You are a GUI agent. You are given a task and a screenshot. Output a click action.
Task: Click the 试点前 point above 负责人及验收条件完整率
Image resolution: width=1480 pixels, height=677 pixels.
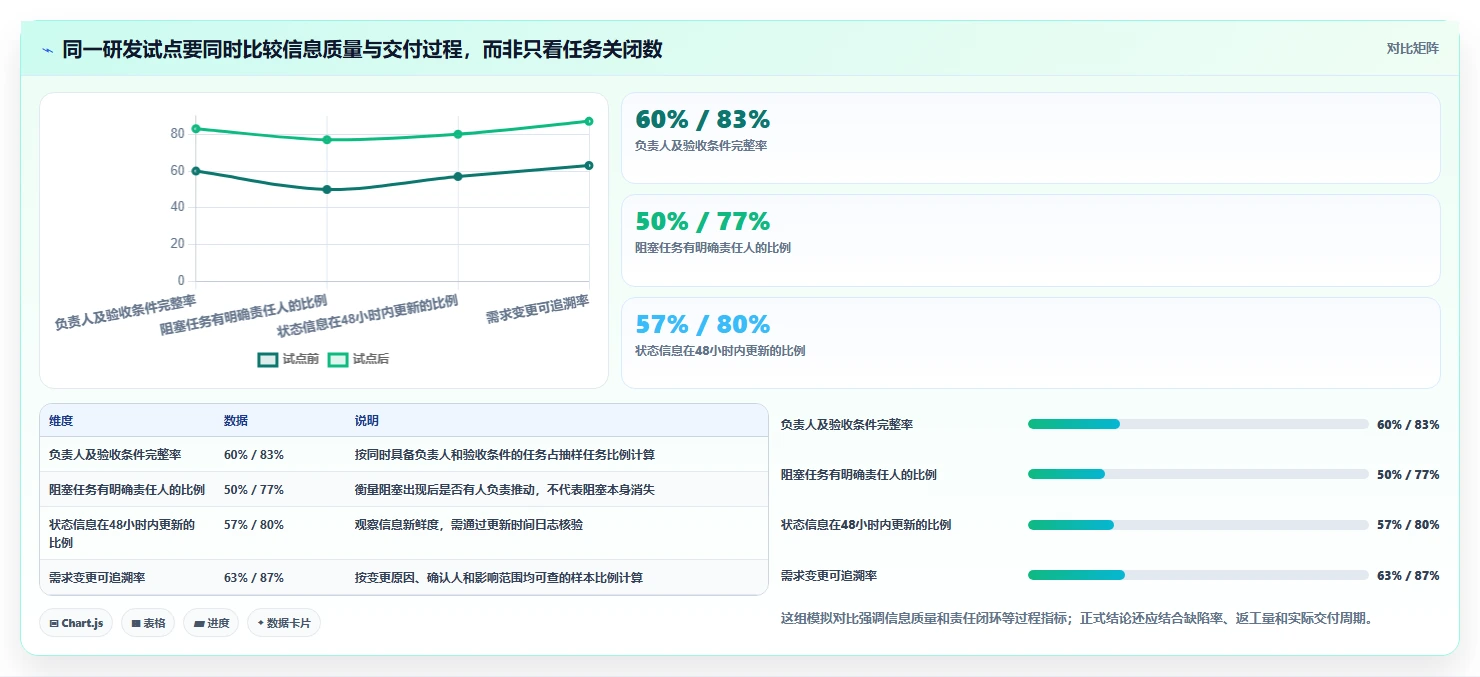click(x=196, y=171)
